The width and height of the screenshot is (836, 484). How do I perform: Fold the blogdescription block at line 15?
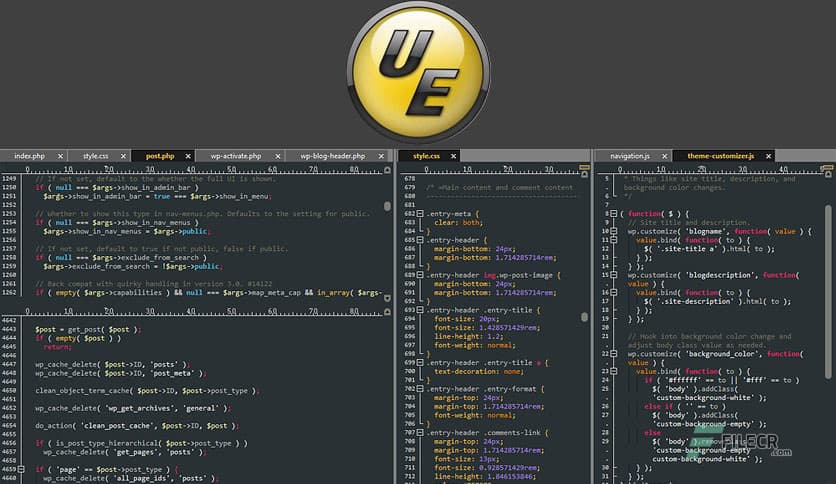614,275
